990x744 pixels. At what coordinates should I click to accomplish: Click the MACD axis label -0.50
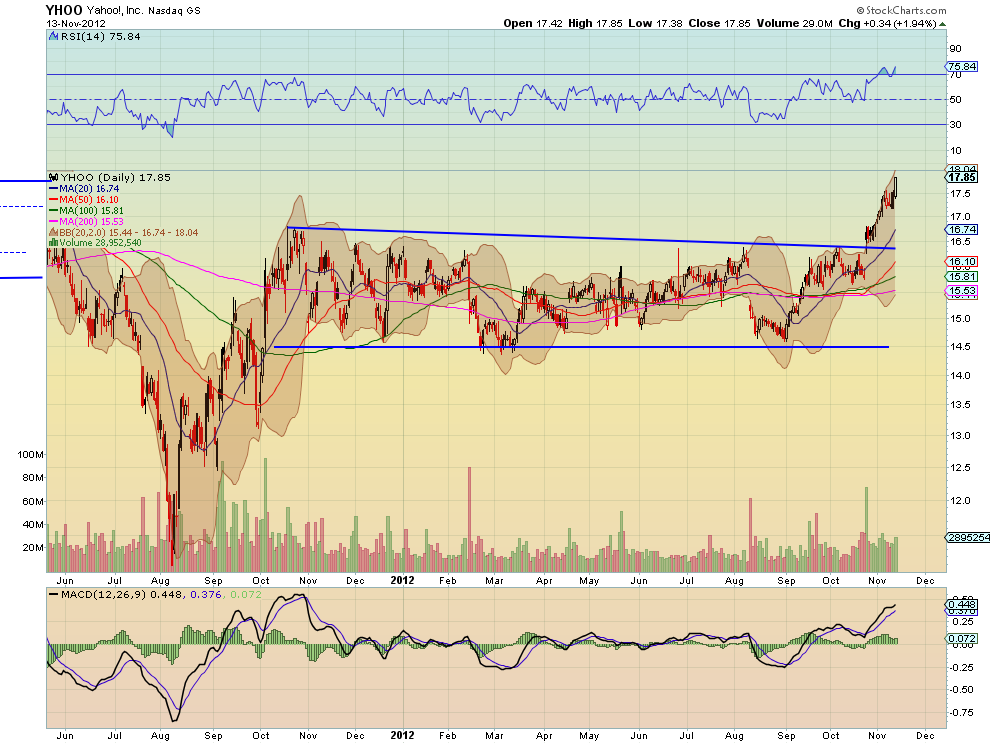tap(962, 690)
